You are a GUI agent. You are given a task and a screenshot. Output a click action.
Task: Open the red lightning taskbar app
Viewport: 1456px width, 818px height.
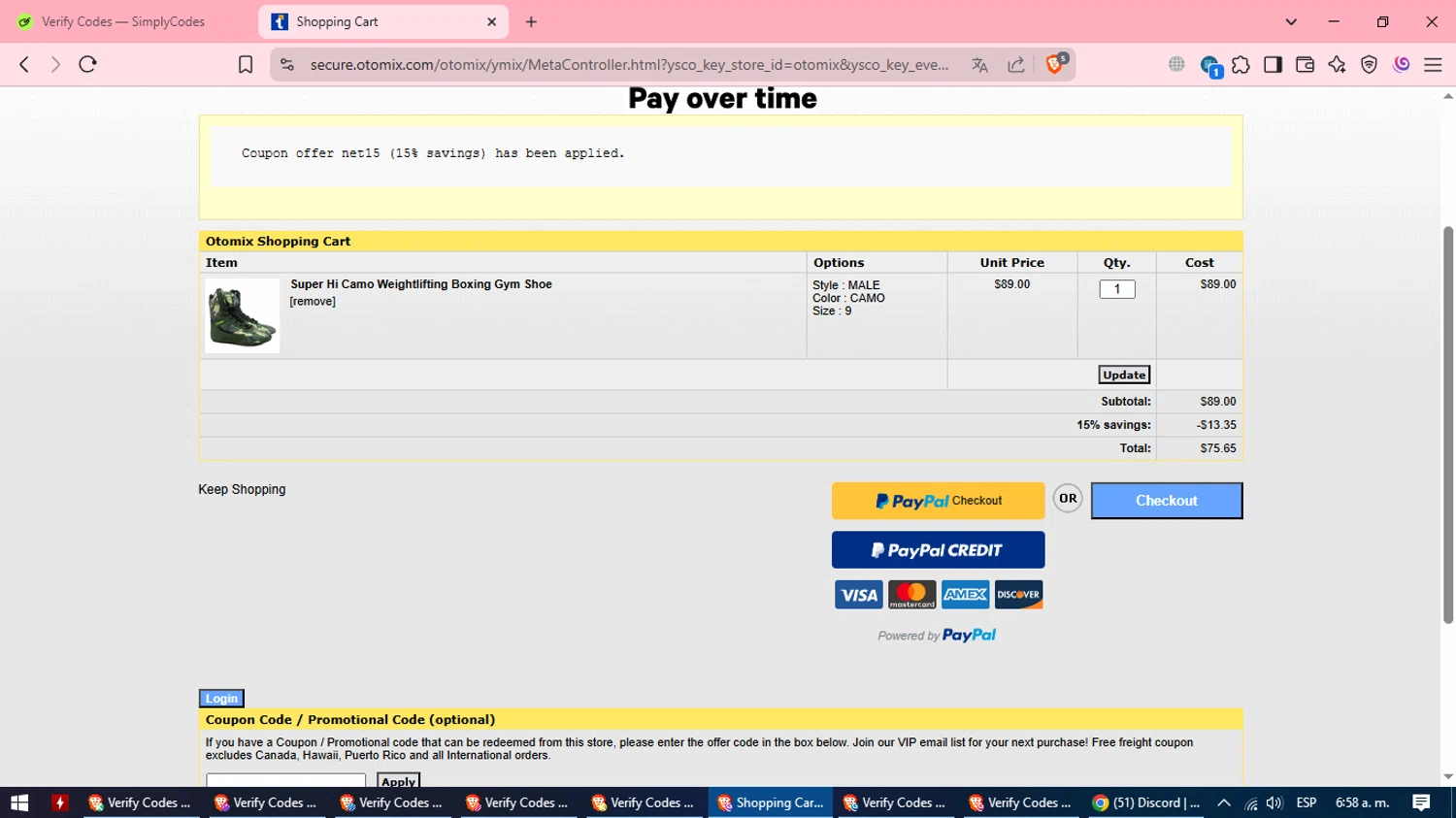[60, 802]
